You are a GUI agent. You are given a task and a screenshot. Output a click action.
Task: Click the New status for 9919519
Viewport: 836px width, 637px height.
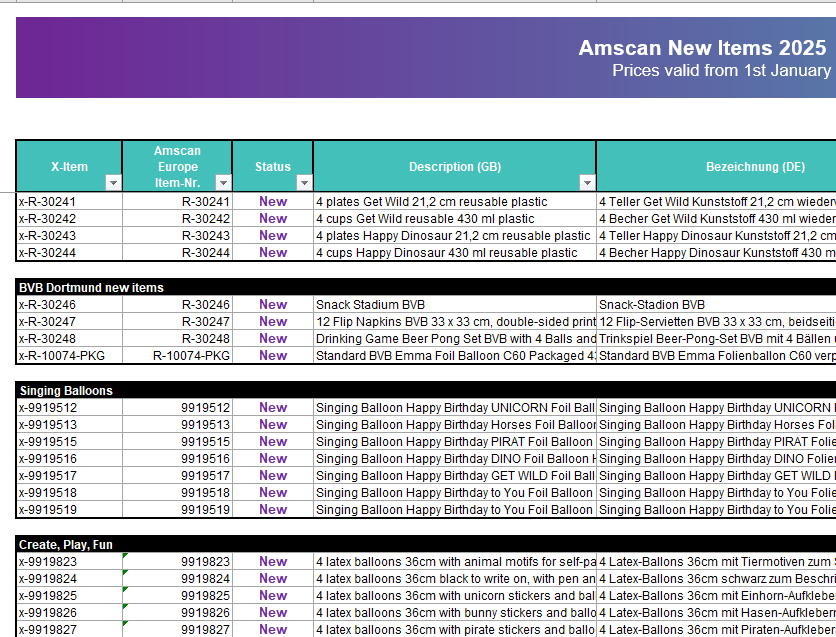(273, 510)
